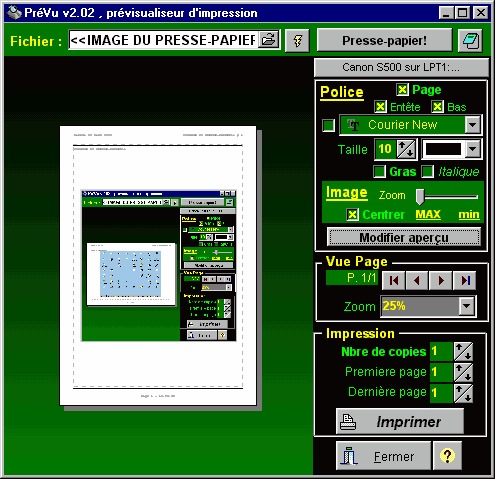Click the Modifier aperçu button
The width and height of the screenshot is (495, 479).
(x=404, y=238)
